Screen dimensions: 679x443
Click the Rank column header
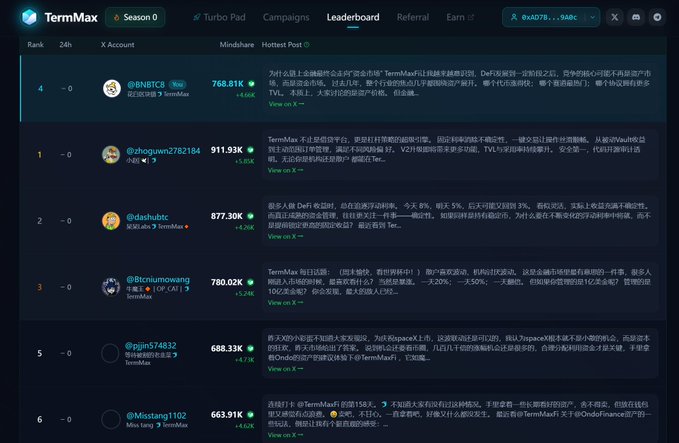pyautogui.click(x=36, y=45)
